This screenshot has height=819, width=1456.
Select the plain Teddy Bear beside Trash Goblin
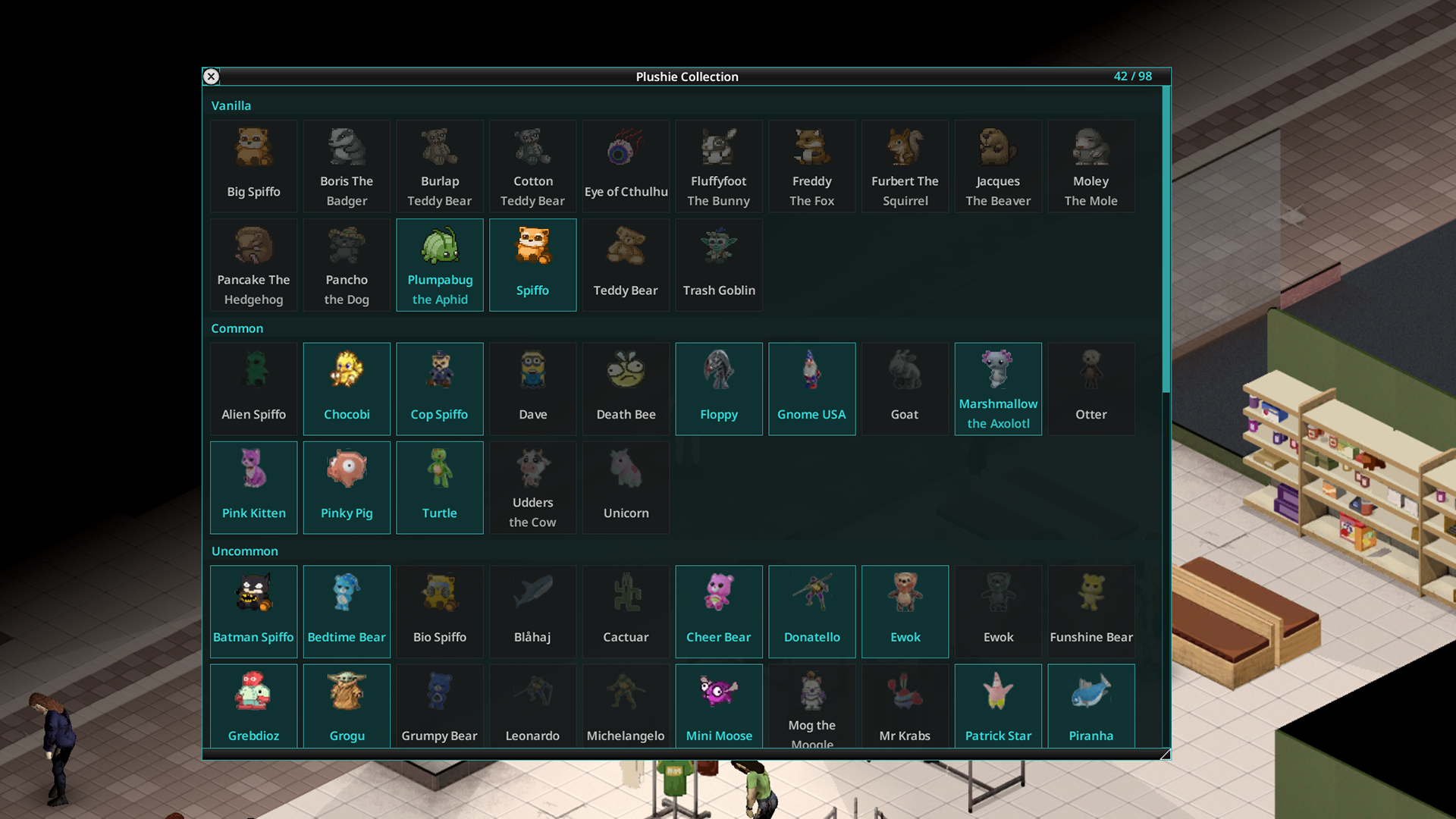[x=626, y=265]
